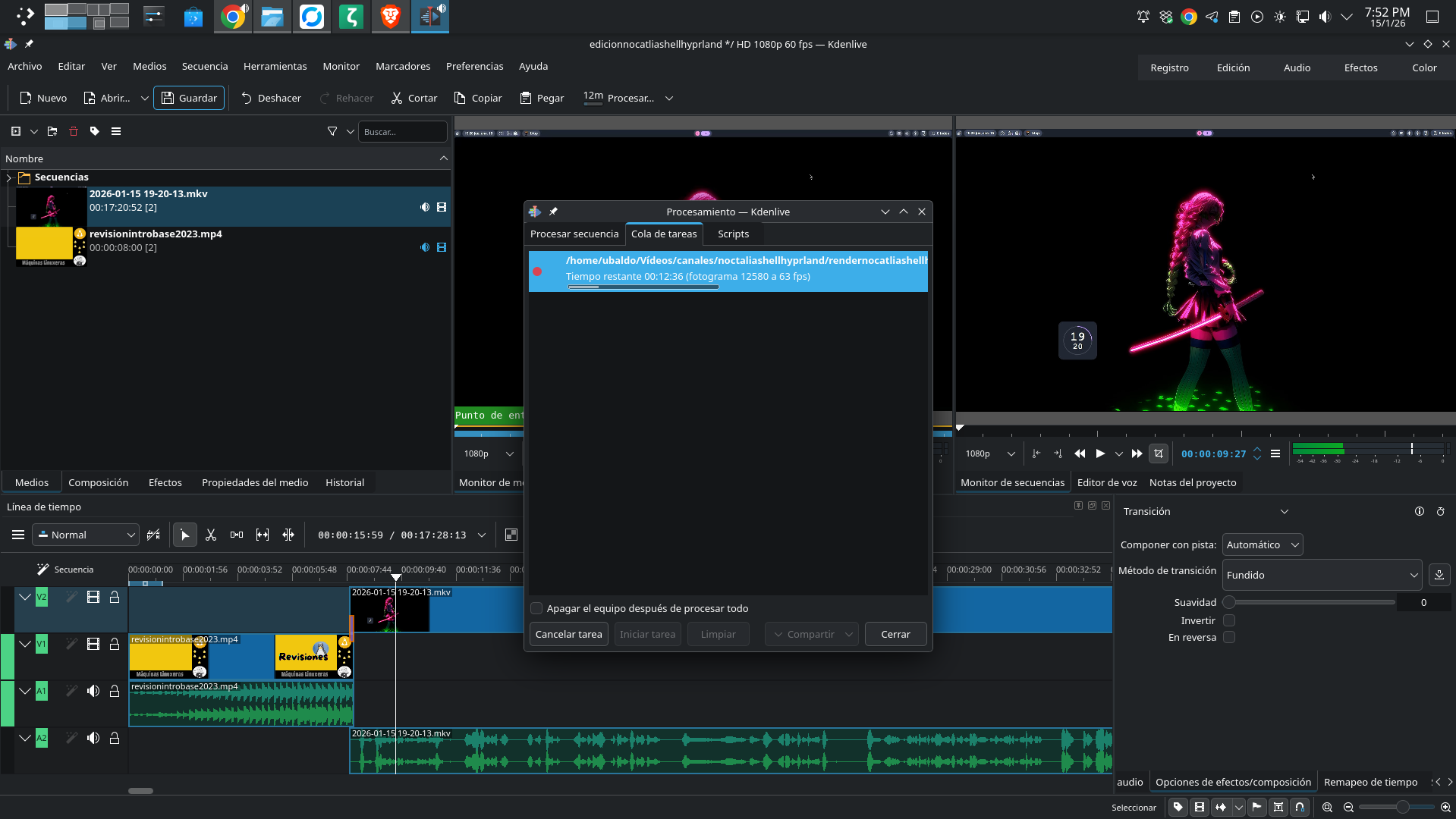Click rewind button in sequence monitor
The width and height of the screenshot is (1456, 819).
[x=1080, y=453]
